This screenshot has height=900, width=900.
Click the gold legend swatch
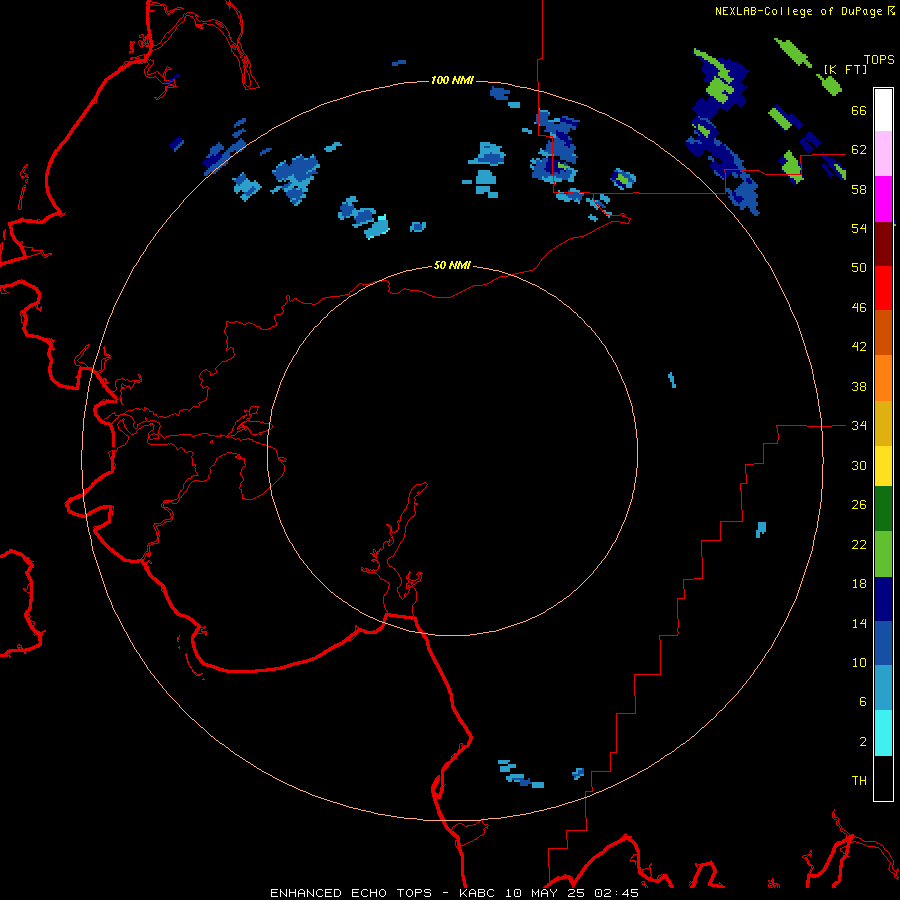(x=883, y=423)
